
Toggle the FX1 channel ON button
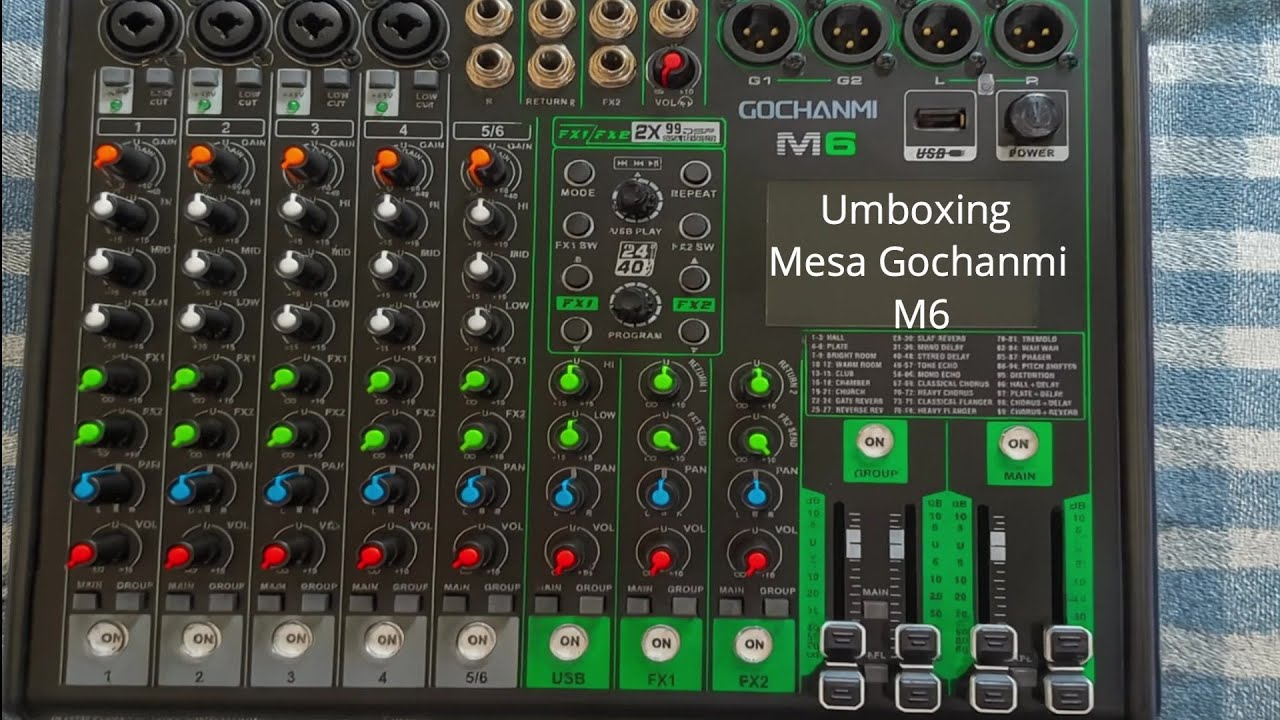(661, 643)
